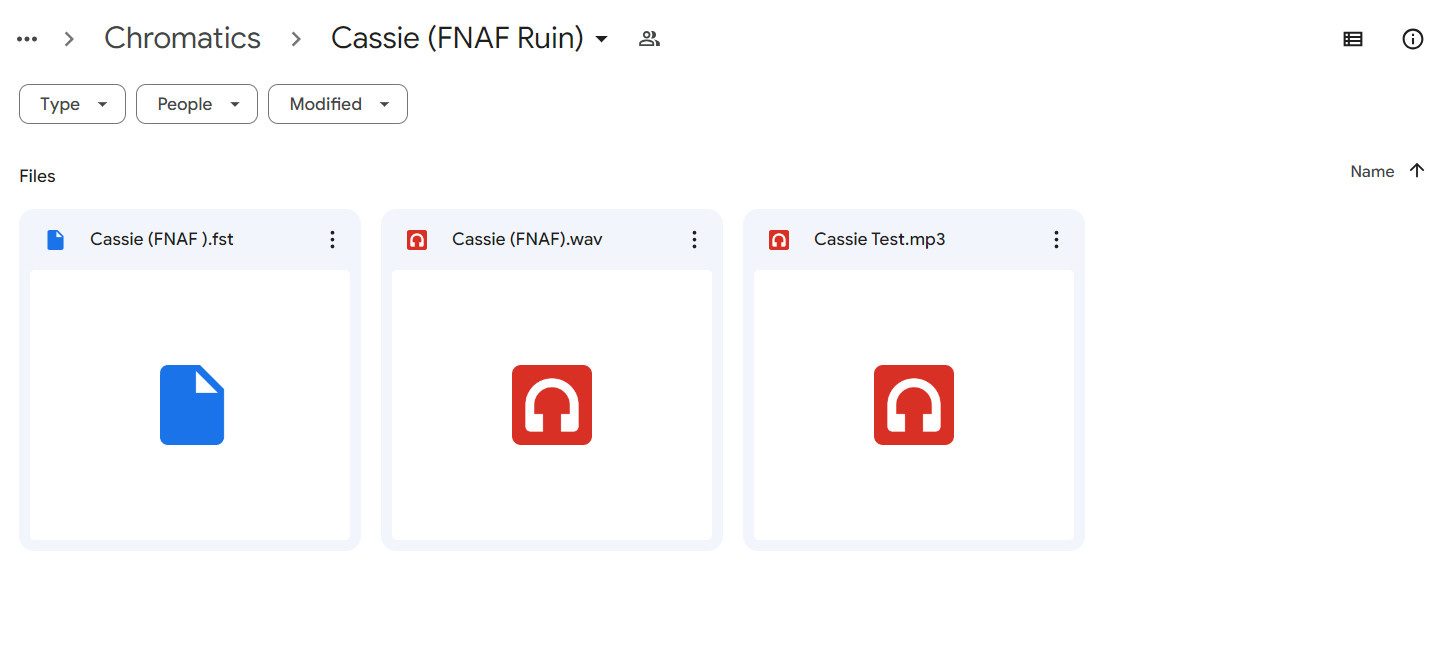Click the breadcrumb ellipsis icon
This screenshot has height=653, width=1455.
(x=27, y=39)
